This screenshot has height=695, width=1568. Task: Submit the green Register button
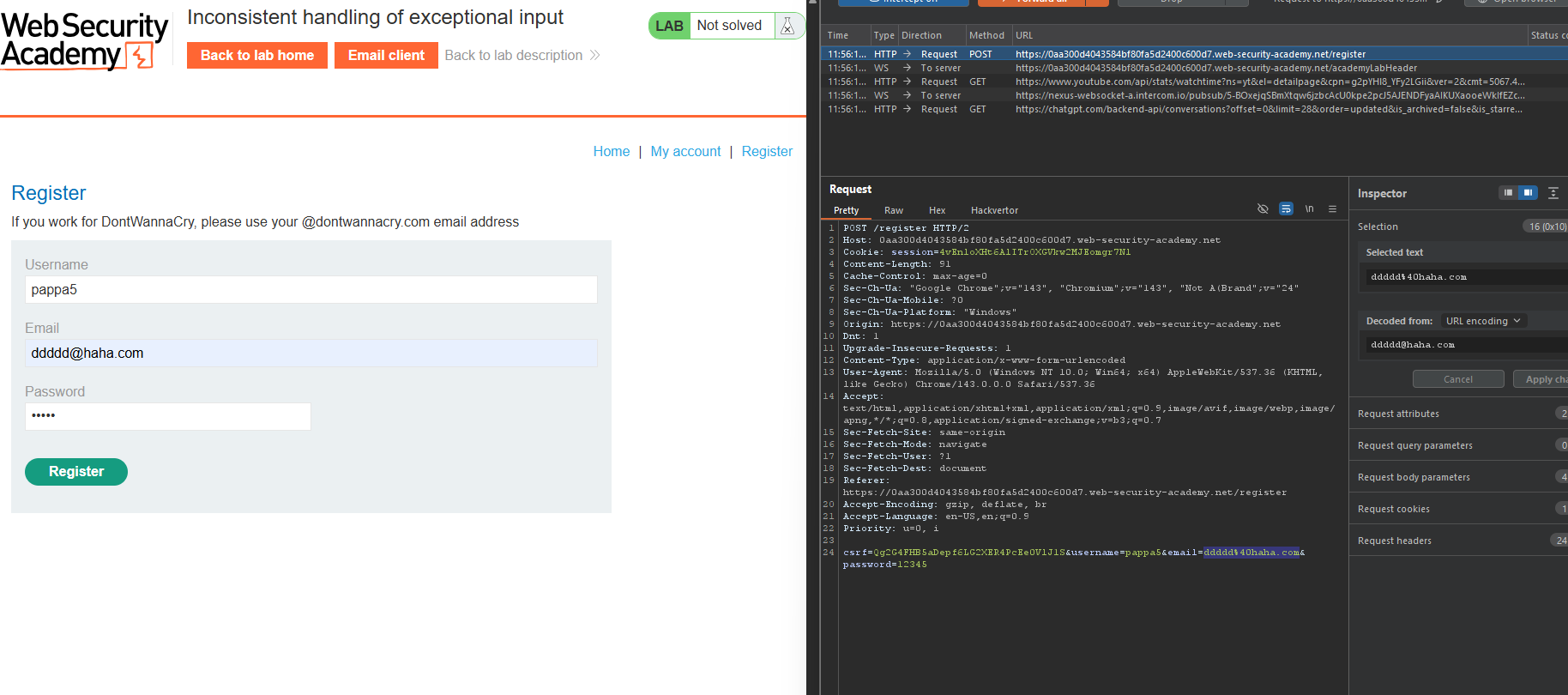(x=76, y=472)
